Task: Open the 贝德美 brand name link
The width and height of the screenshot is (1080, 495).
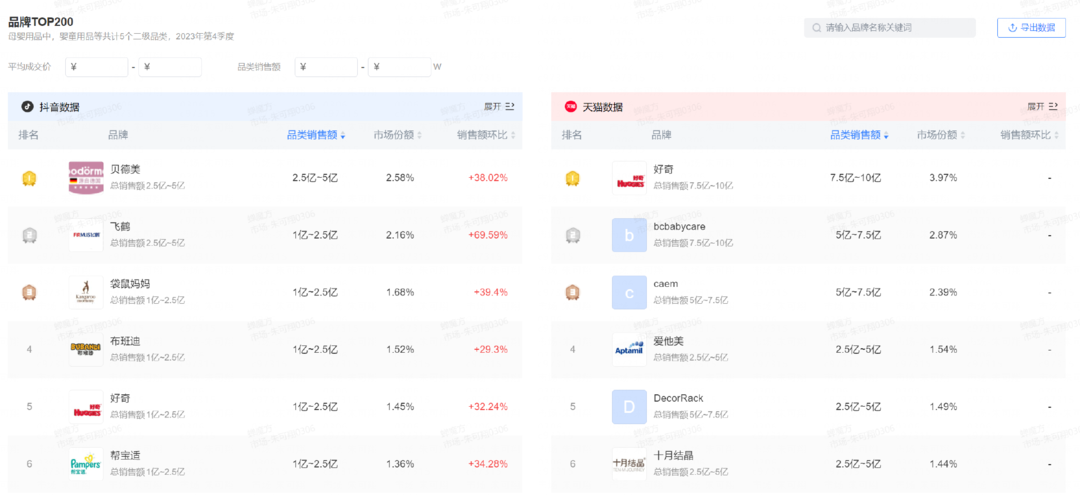Action: [125, 169]
